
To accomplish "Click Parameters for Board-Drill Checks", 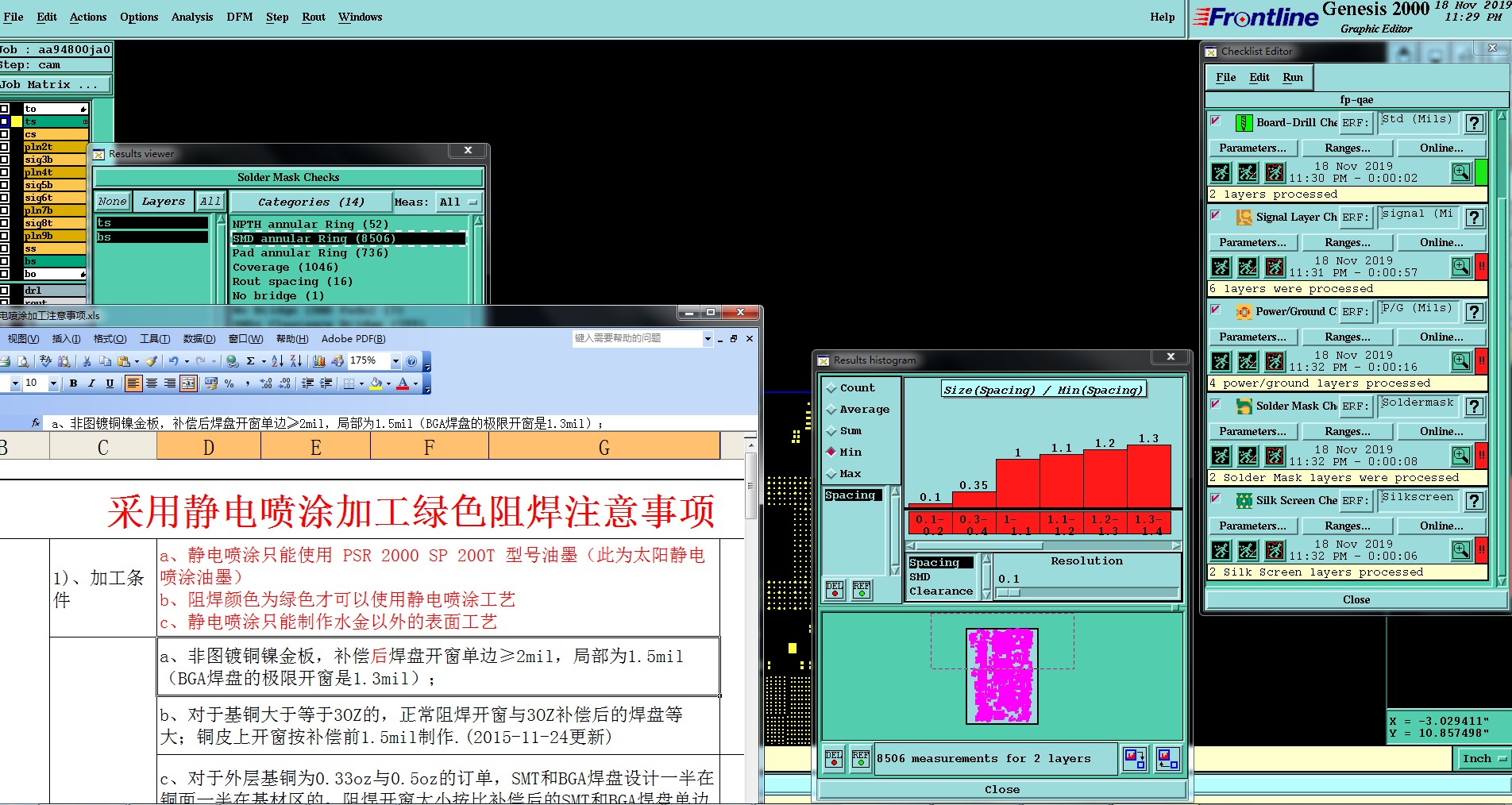I will click(1253, 148).
